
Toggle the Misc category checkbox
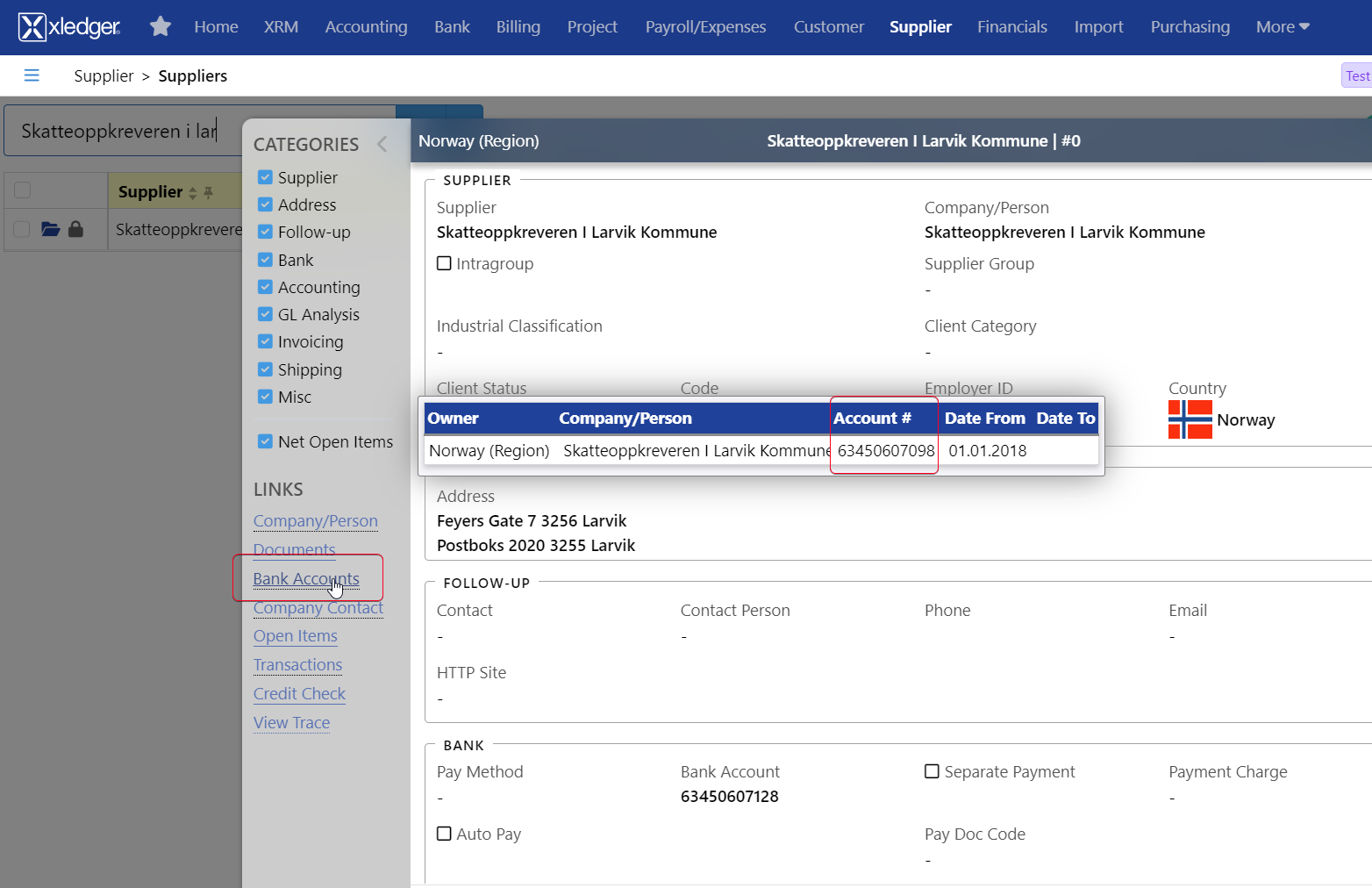click(265, 397)
